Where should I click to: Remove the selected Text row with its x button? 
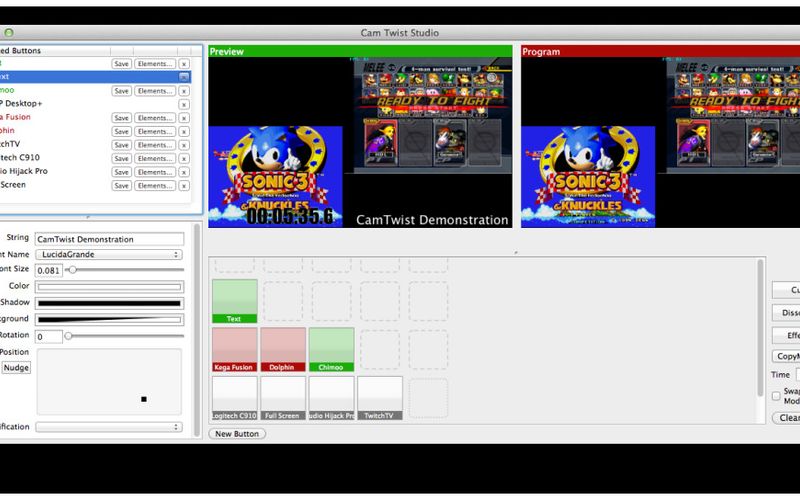pyautogui.click(x=184, y=77)
